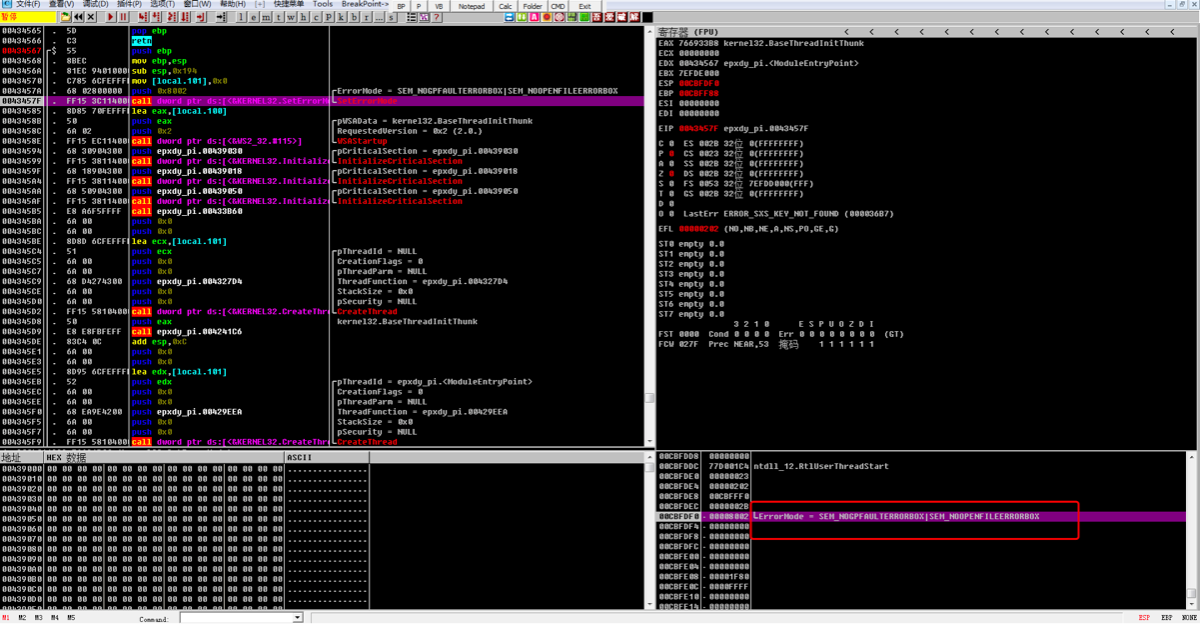Open the Handles window with the 'h' button
The width and height of the screenshot is (1200, 624).
(x=303, y=17)
